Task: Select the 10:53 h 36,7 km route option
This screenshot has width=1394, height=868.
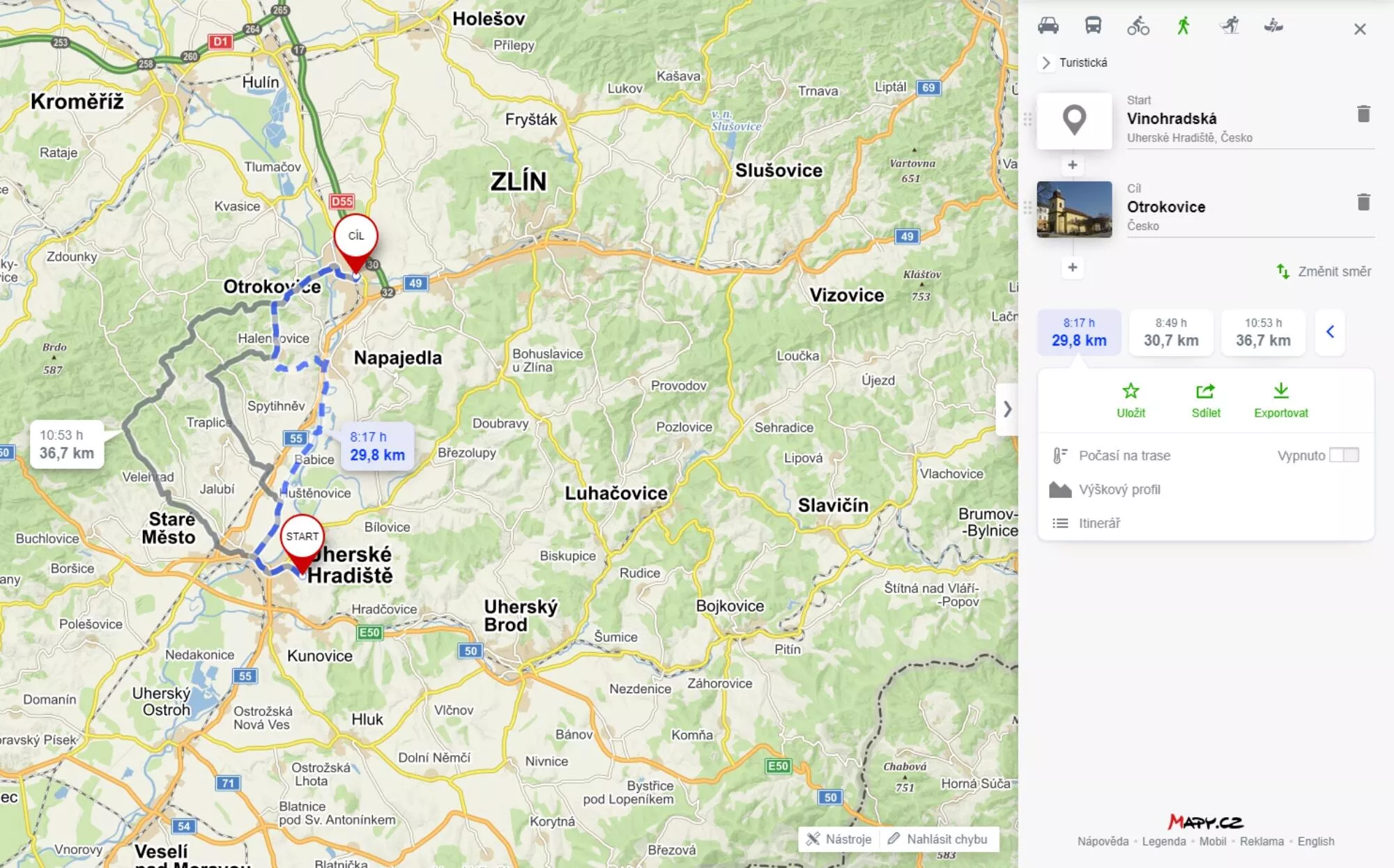Action: coord(1263,332)
